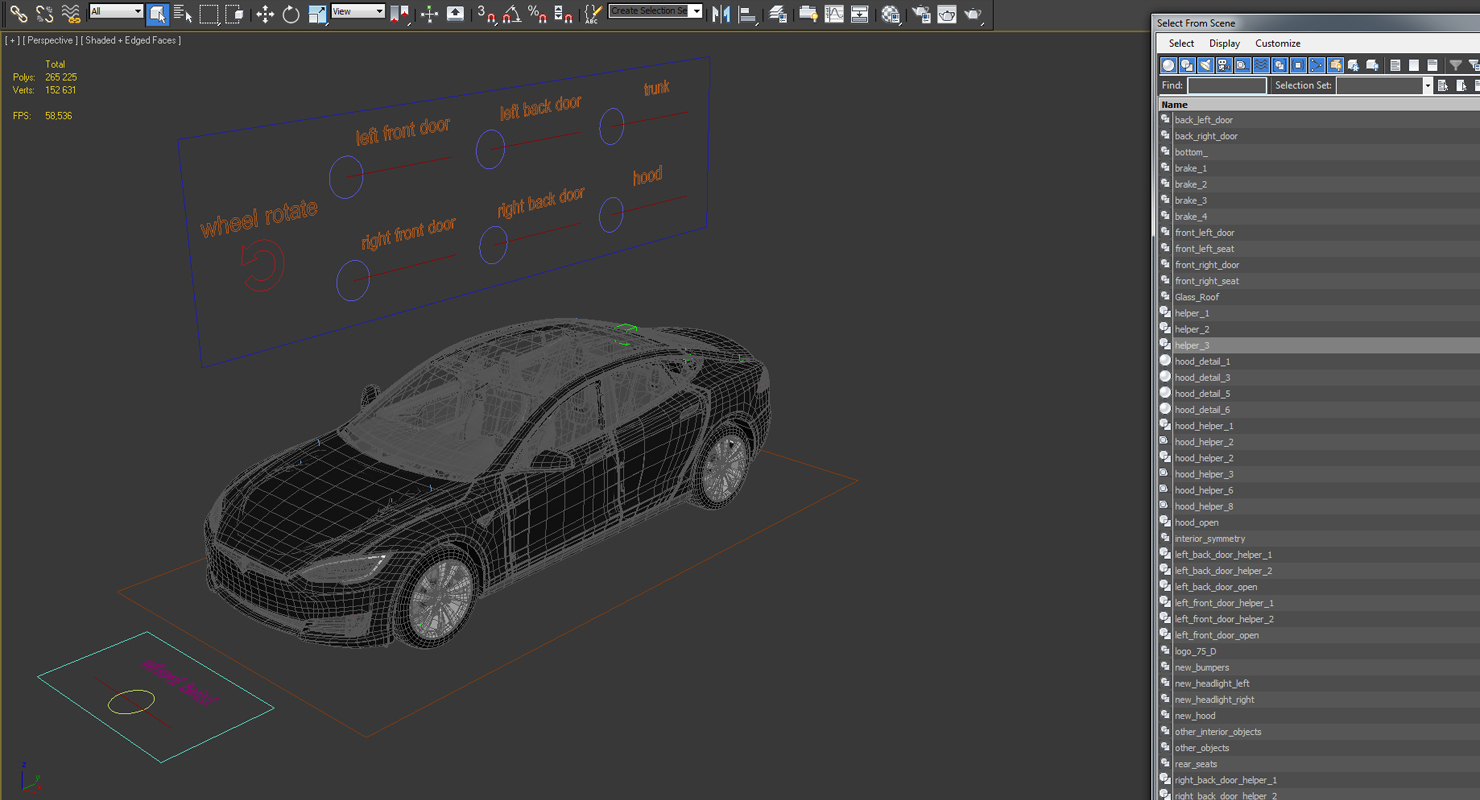Select logo_75_D in the object list
Viewport: 1480px width, 800px height.
click(x=1319, y=651)
